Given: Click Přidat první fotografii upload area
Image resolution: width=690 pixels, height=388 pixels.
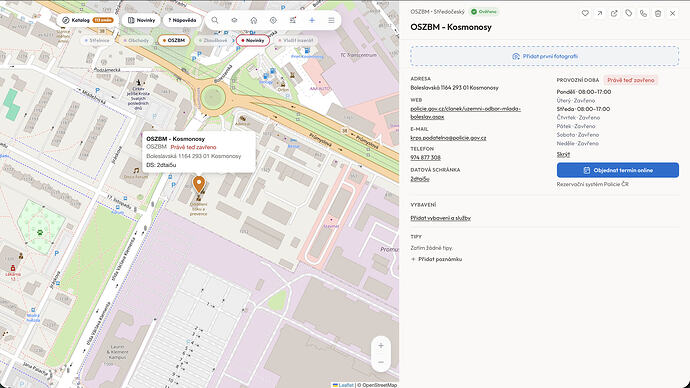Looking at the screenshot, I should (545, 56).
